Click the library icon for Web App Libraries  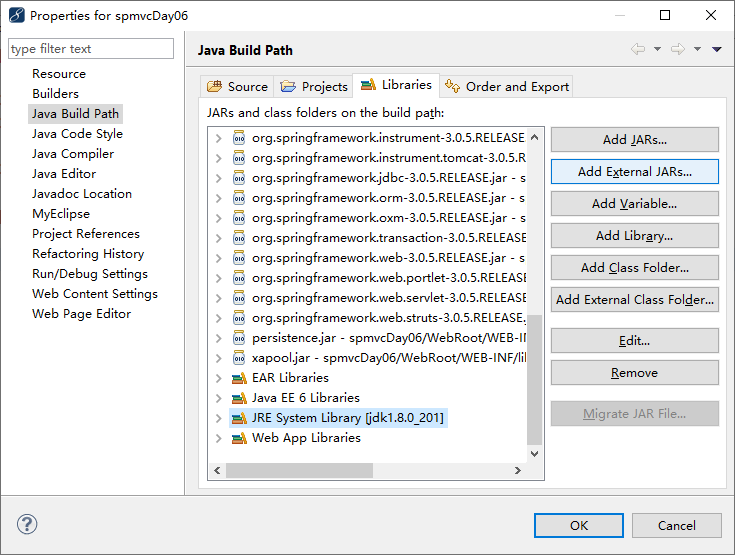click(239, 438)
